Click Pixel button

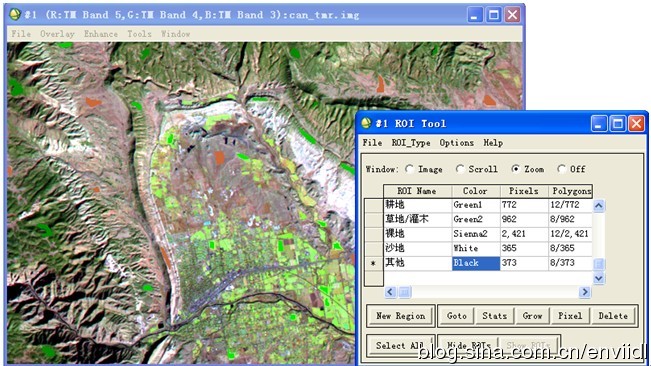[x=570, y=316]
